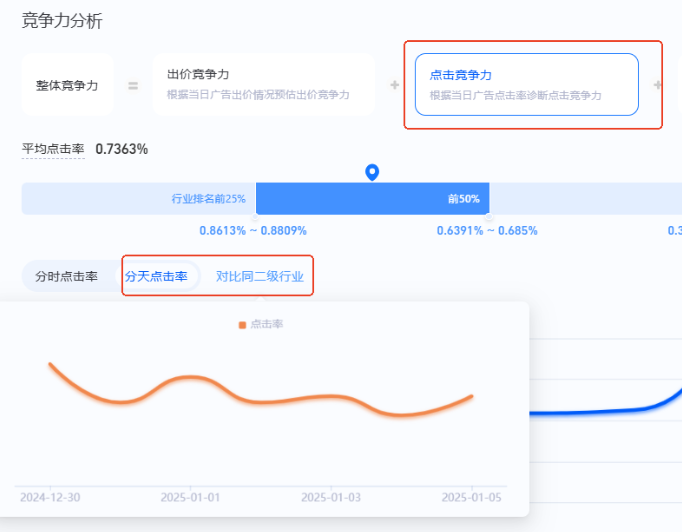Click the 前50% blue bar segment
682x532 pixels.
[372, 198]
